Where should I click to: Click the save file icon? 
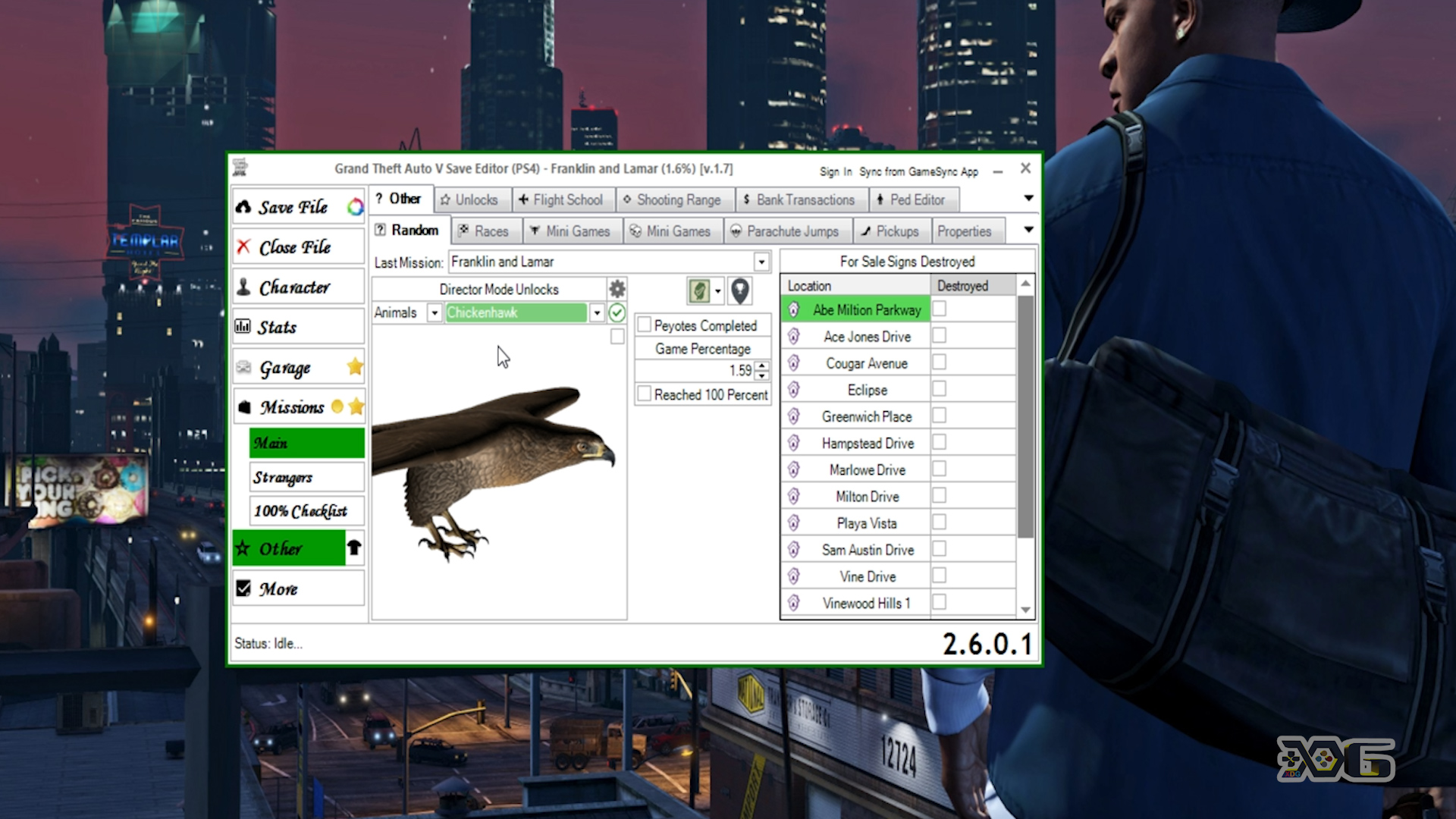pyautogui.click(x=244, y=206)
